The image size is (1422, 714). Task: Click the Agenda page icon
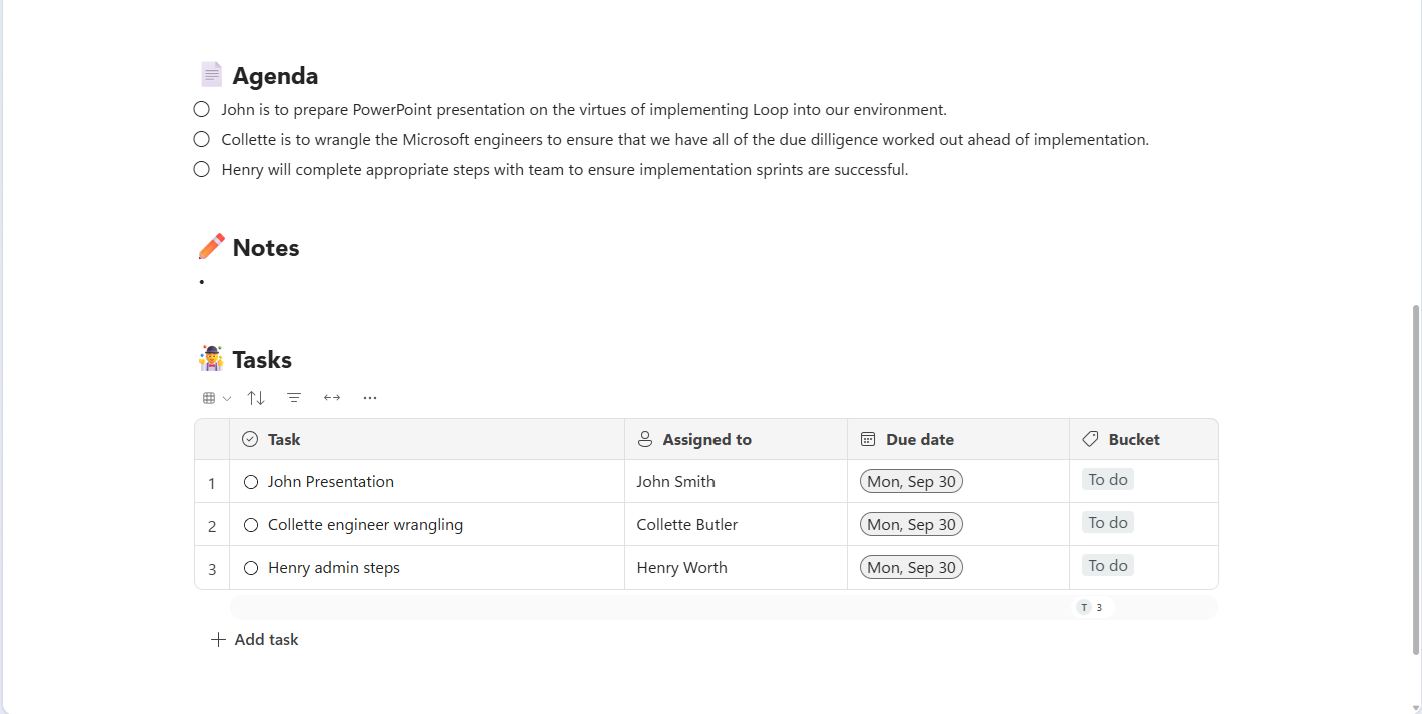point(211,75)
